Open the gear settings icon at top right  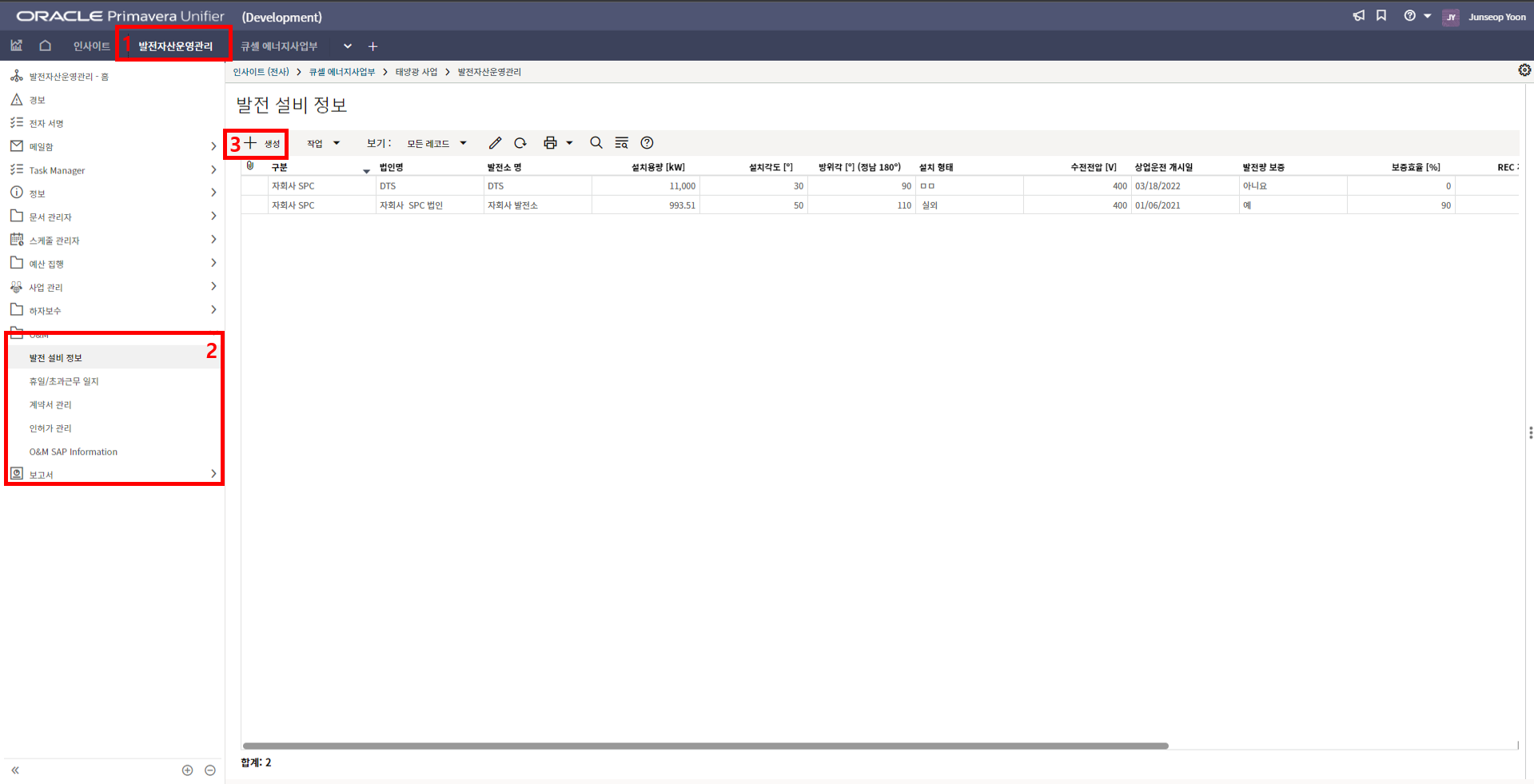tap(1524, 70)
